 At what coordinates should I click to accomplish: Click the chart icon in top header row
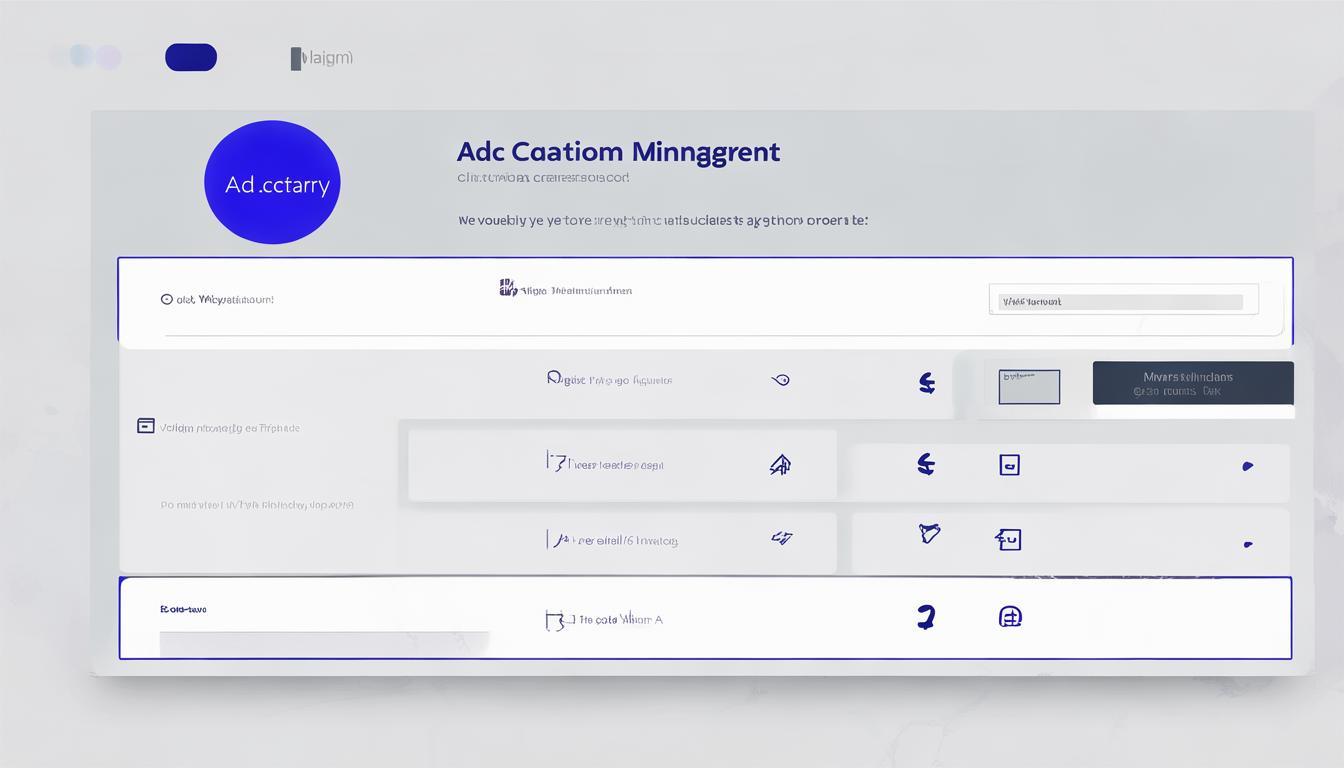click(x=508, y=288)
